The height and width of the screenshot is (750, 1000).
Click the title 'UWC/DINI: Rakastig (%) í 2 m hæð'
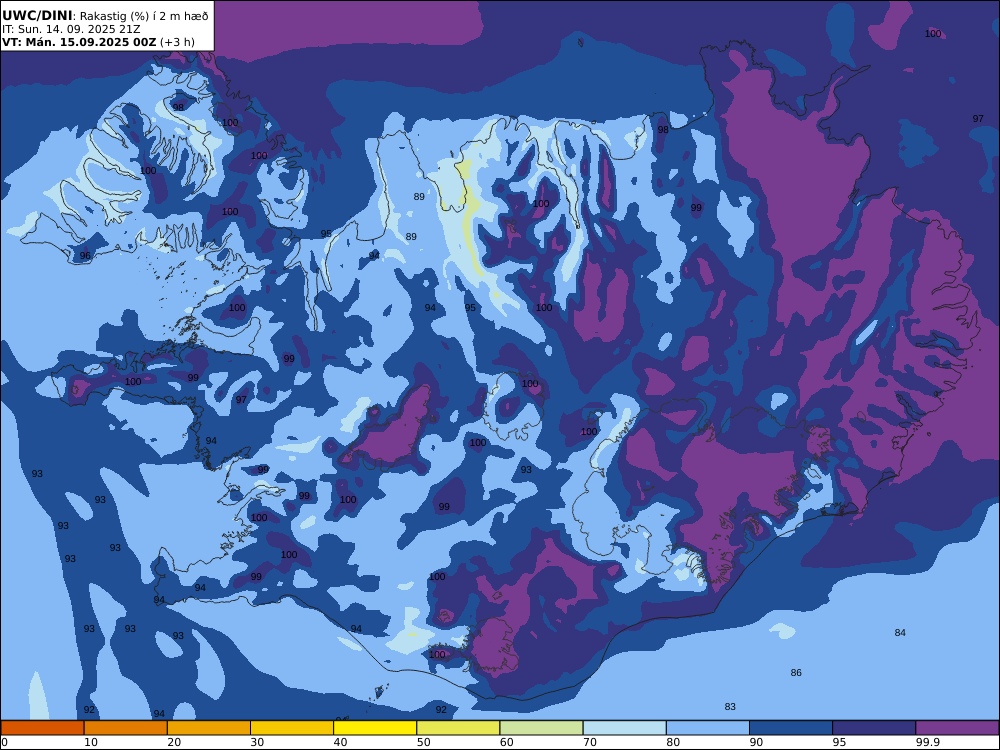pyautogui.click(x=105, y=16)
